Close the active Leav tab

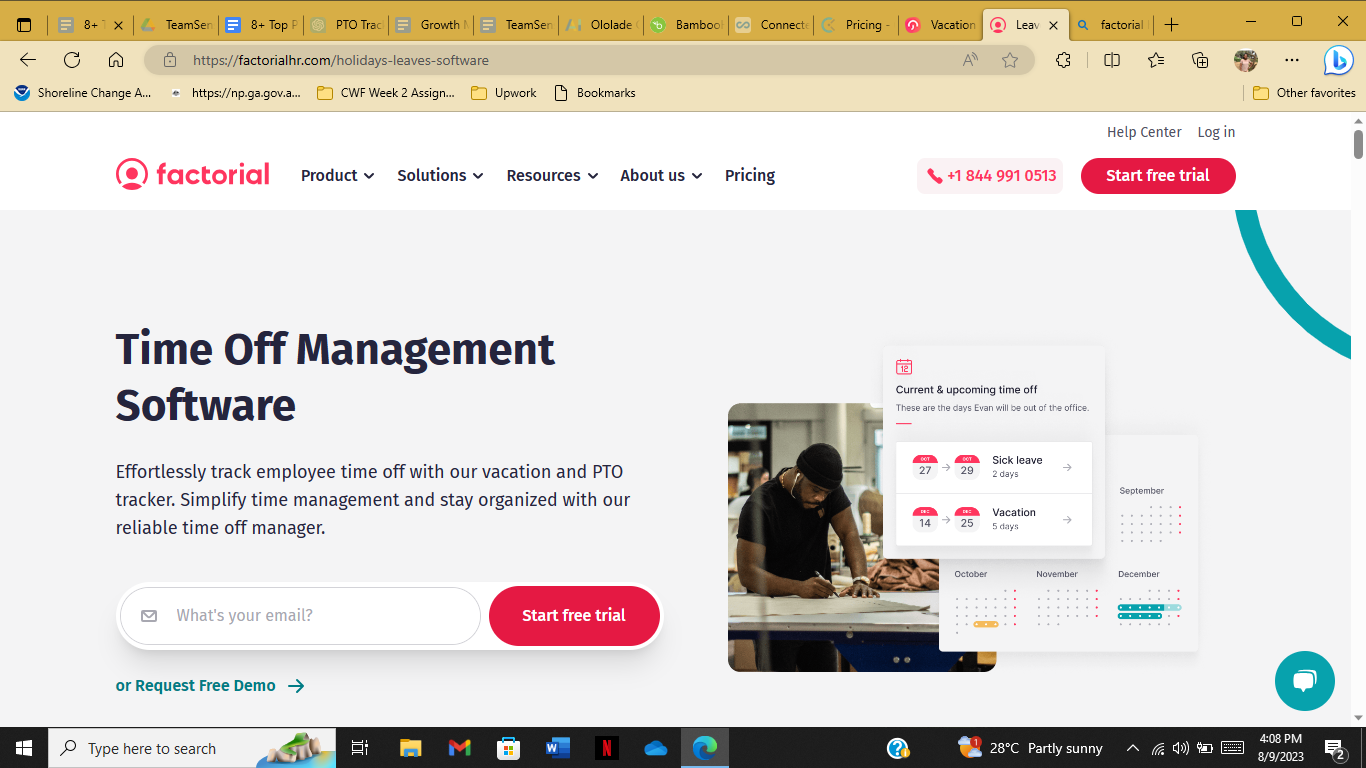pos(1053,25)
